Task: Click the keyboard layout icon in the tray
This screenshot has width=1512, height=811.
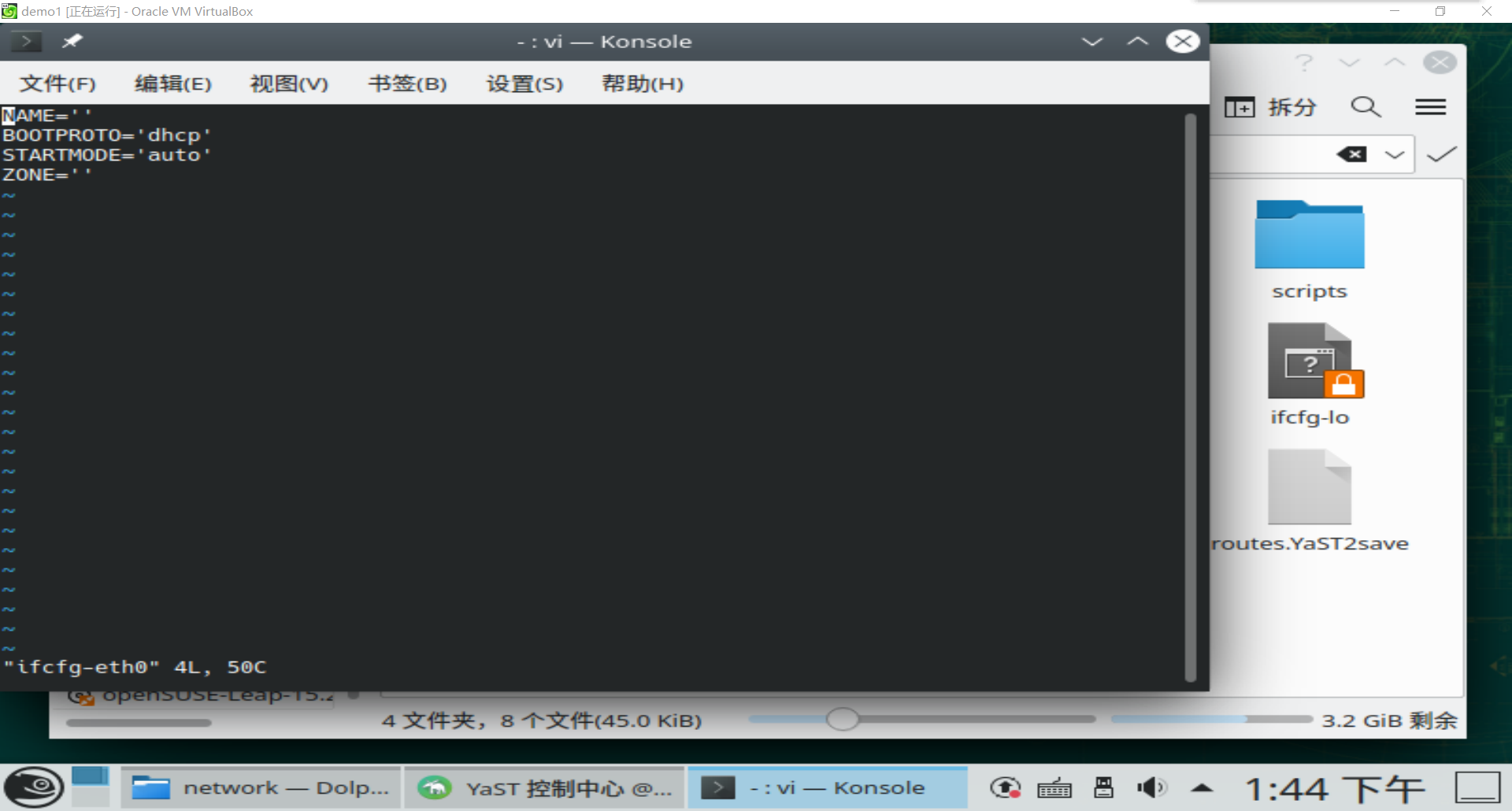Action: coord(1054,787)
